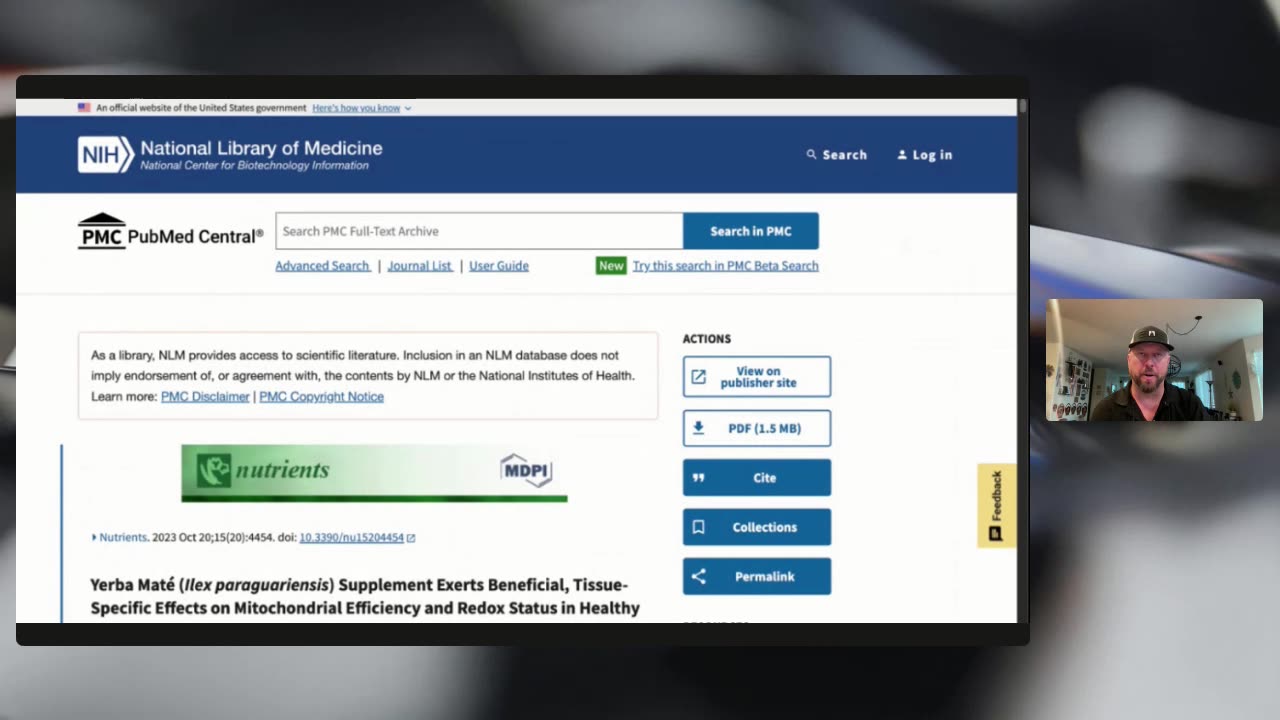
Task: Click the green New badge
Action: pos(611,266)
